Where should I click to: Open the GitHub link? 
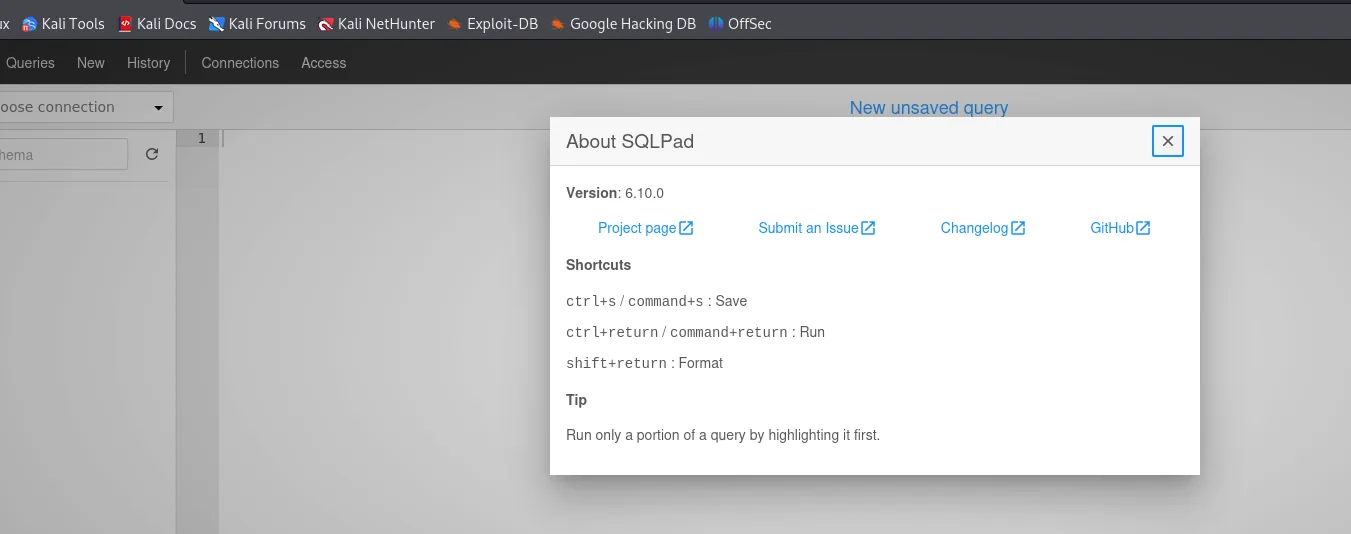[x=1121, y=228]
